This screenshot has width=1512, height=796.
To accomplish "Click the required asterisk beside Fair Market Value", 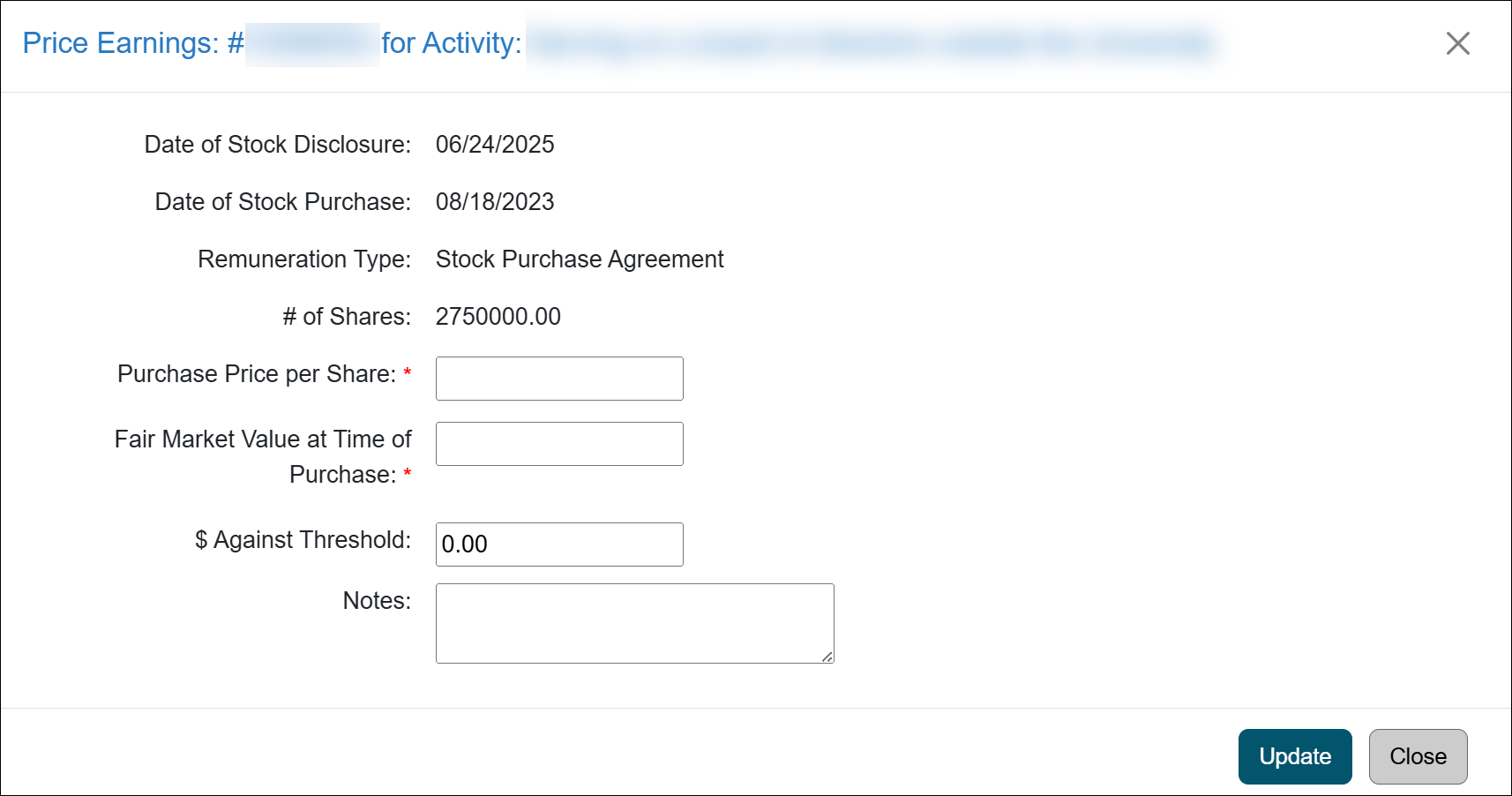I will pyautogui.click(x=407, y=474).
